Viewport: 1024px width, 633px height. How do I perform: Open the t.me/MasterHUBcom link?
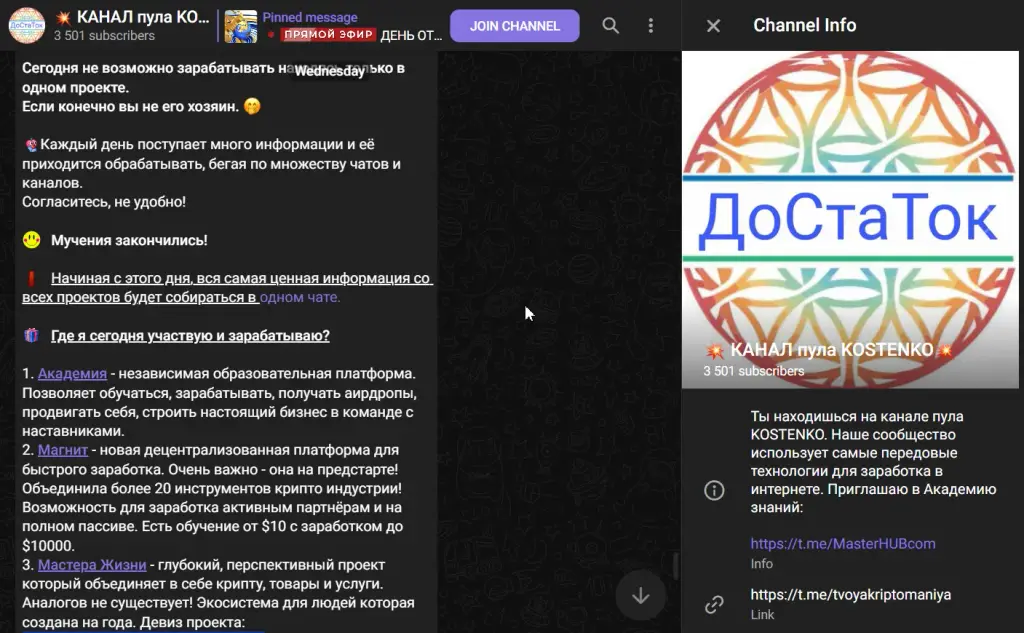842,544
